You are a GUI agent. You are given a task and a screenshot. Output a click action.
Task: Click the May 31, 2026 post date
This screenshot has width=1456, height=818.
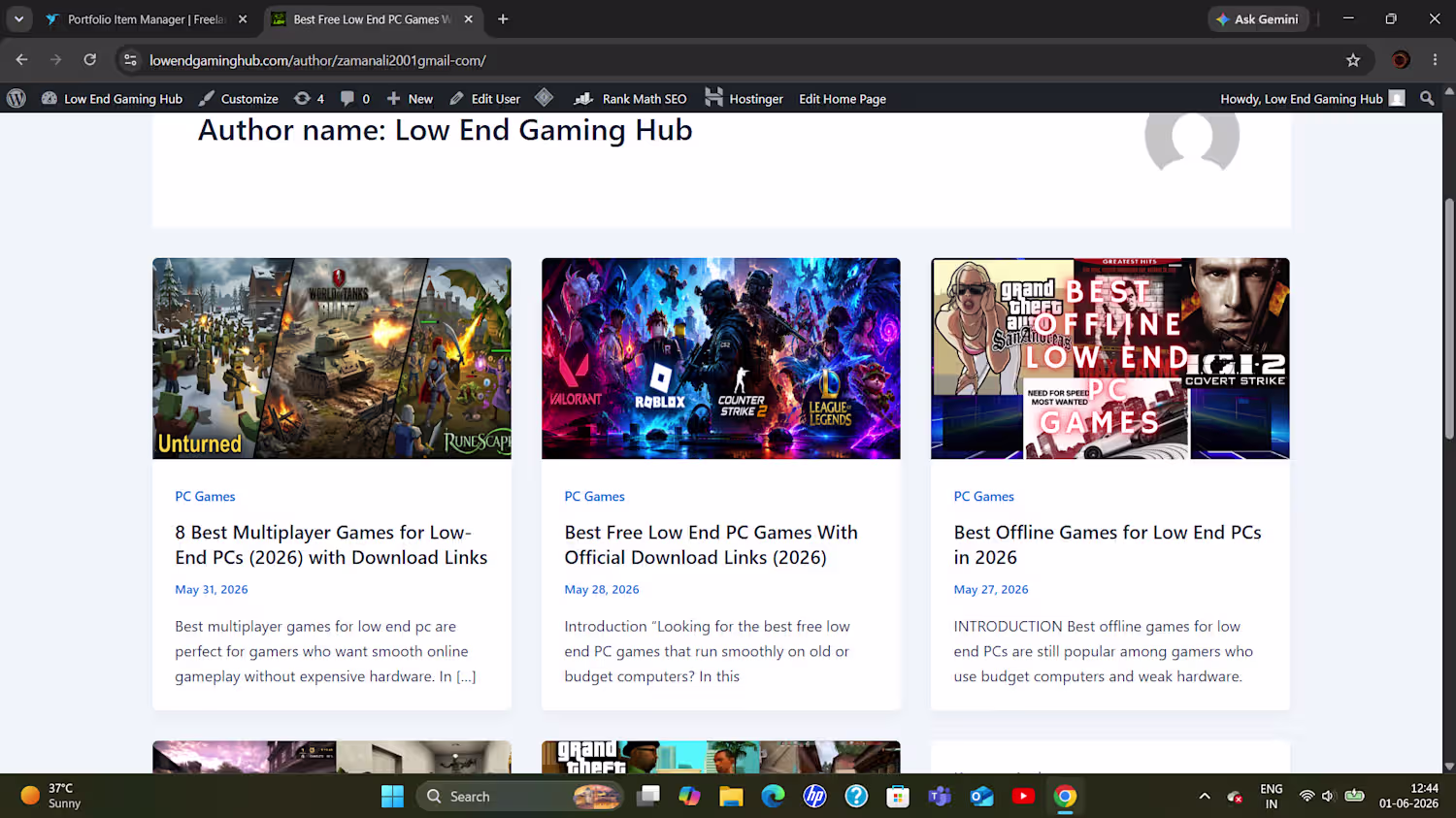tap(212, 590)
